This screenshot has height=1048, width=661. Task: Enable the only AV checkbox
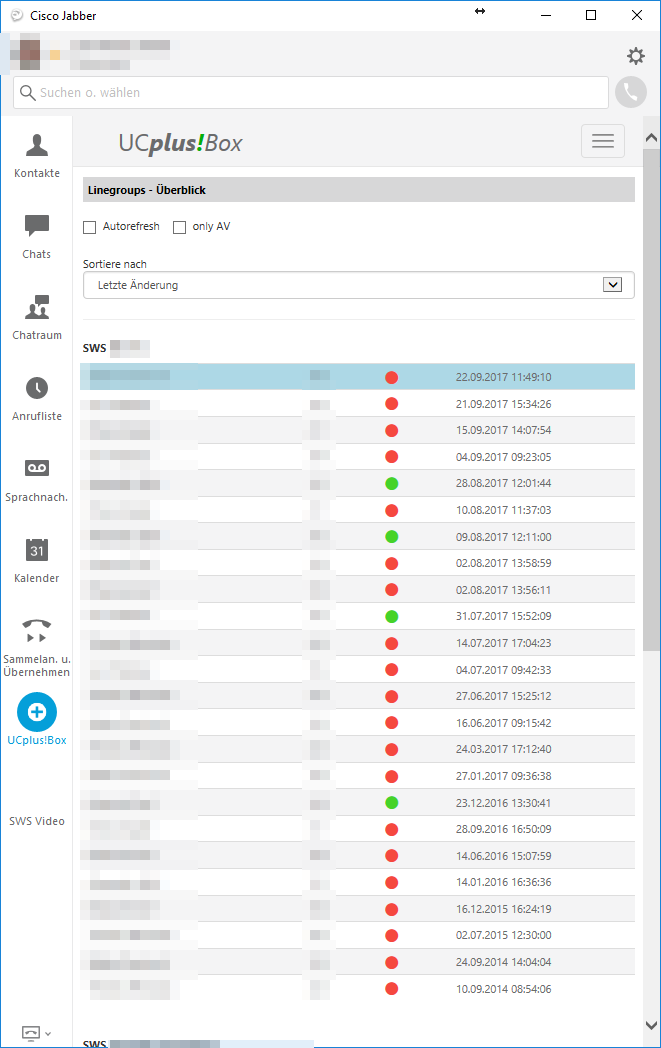tap(179, 227)
